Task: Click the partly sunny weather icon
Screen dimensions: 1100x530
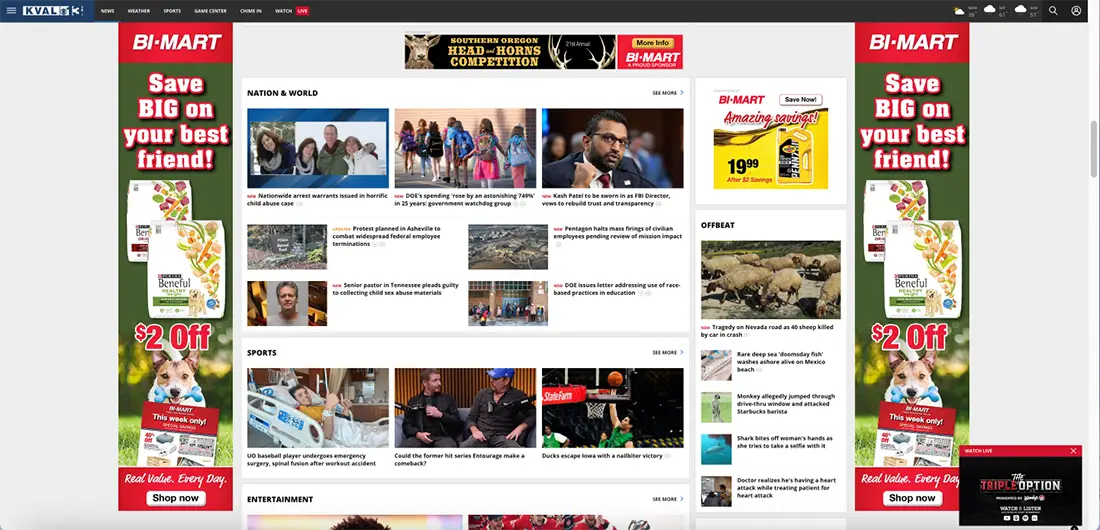Action: (958, 11)
